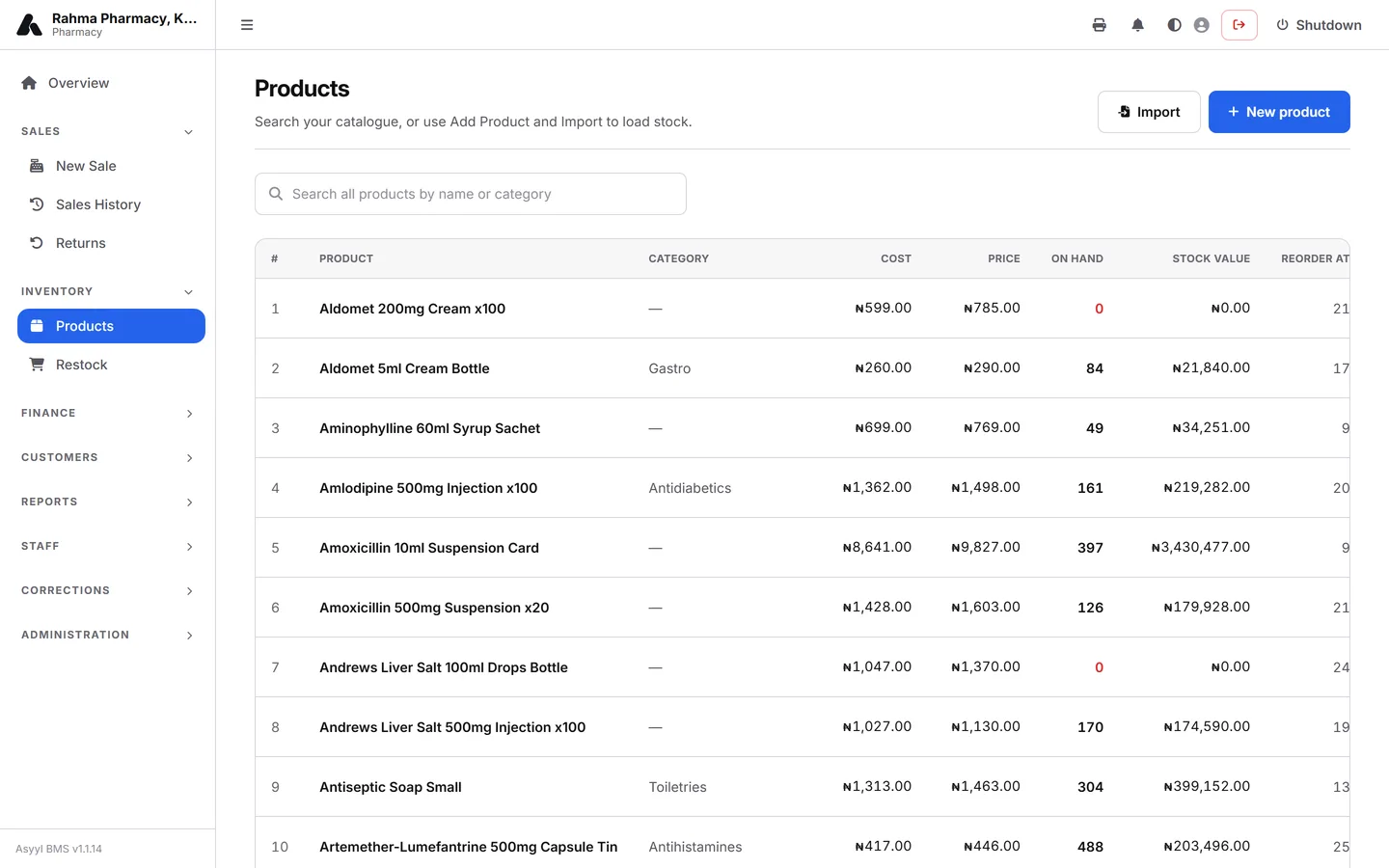Select Amlodipine 500mg Injection x100

click(428, 488)
